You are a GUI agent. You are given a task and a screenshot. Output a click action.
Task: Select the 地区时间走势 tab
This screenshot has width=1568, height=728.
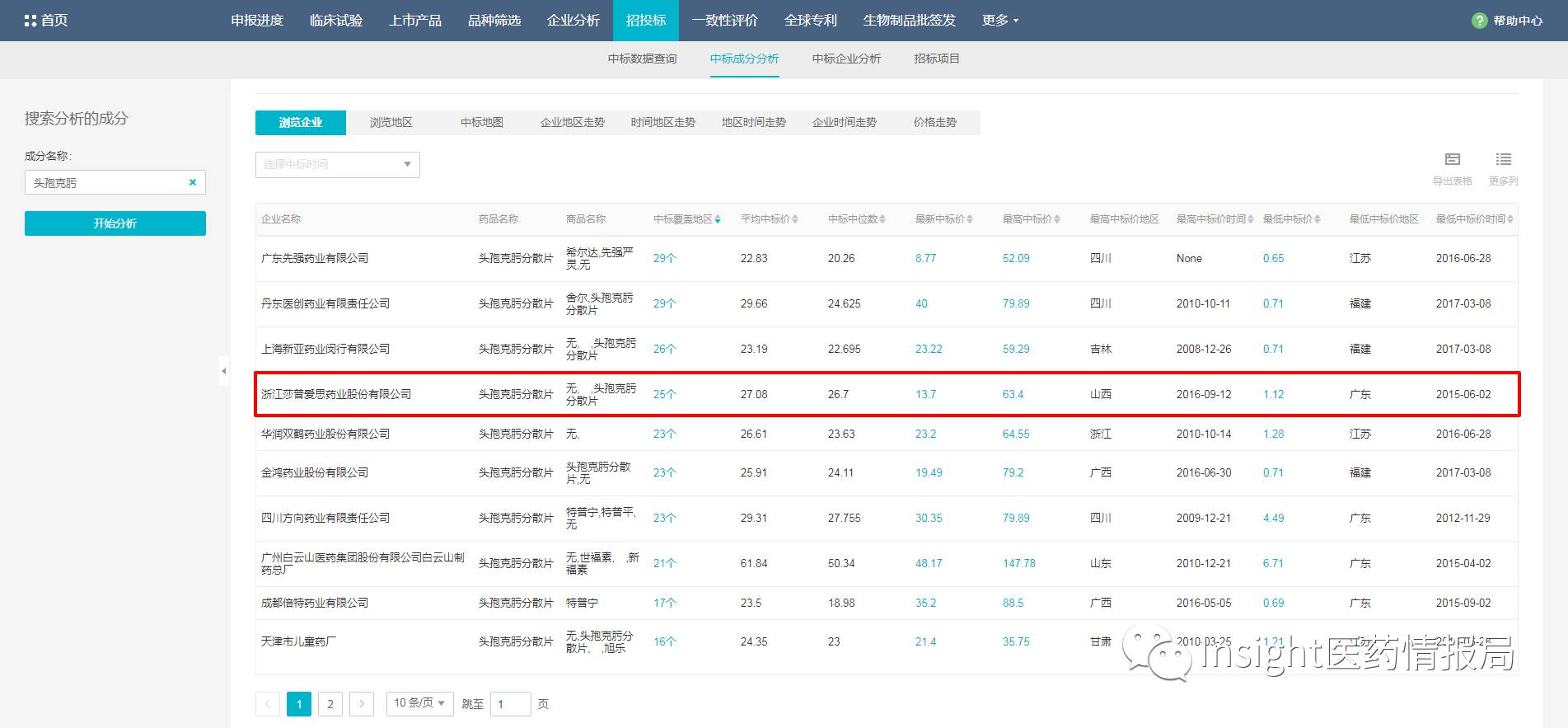754,123
